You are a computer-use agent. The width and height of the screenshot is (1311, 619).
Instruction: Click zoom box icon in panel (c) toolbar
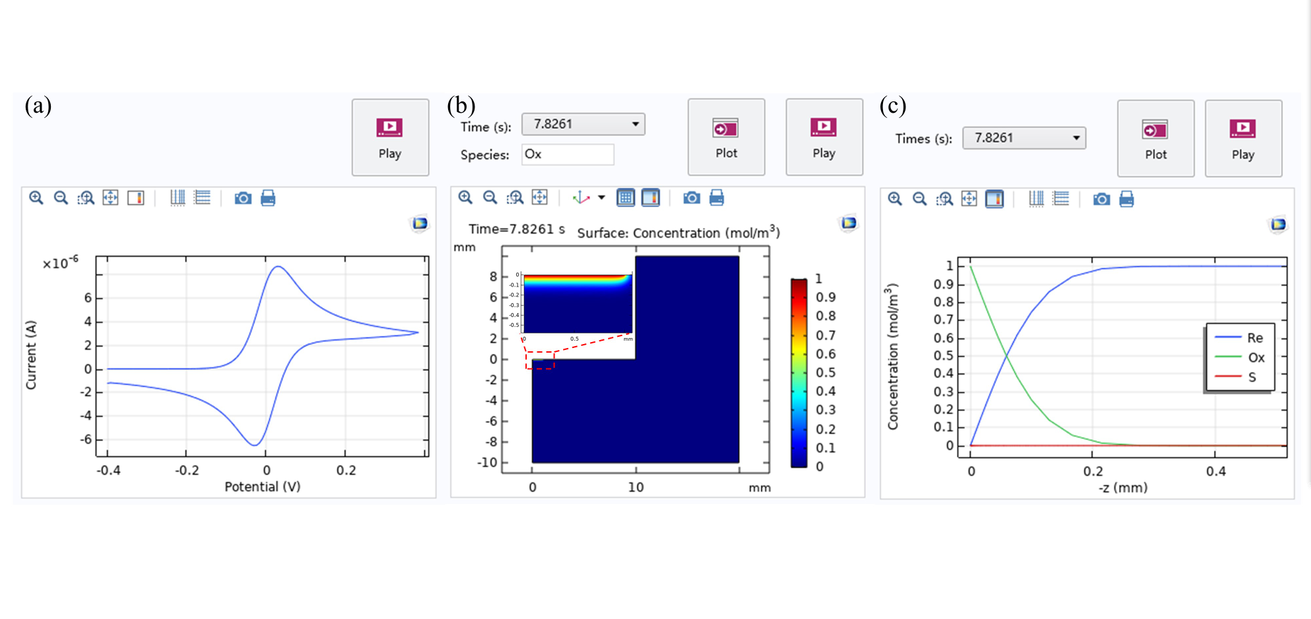tap(945, 199)
